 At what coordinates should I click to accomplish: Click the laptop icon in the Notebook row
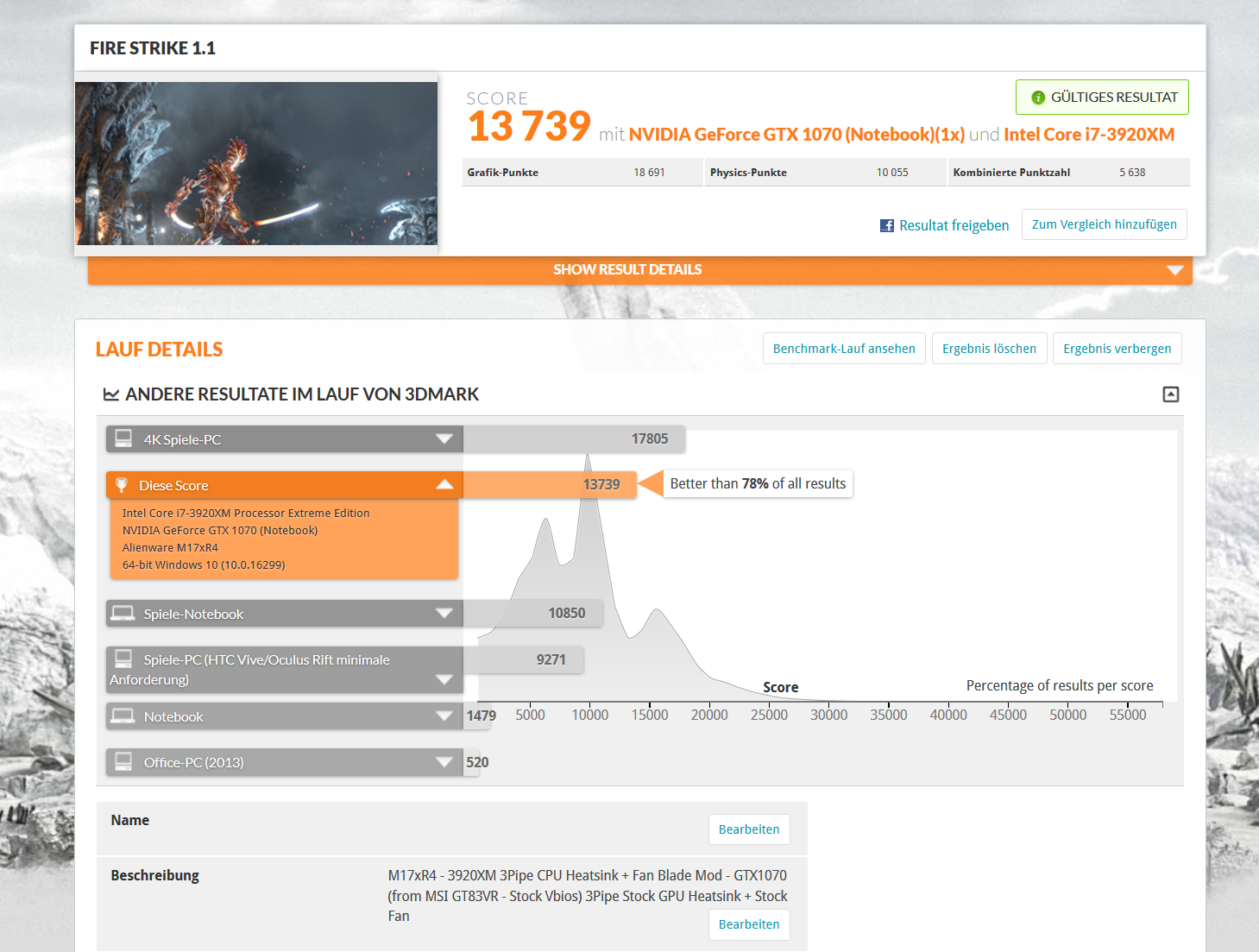click(123, 716)
